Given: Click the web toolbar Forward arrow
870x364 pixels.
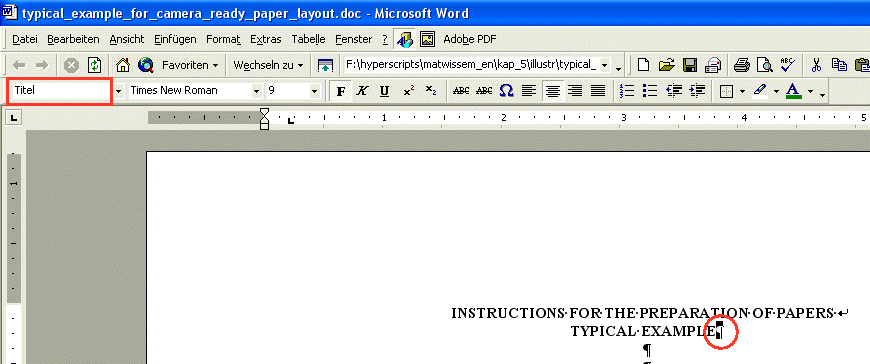Looking at the screenshot, I should tap(42, 65).
